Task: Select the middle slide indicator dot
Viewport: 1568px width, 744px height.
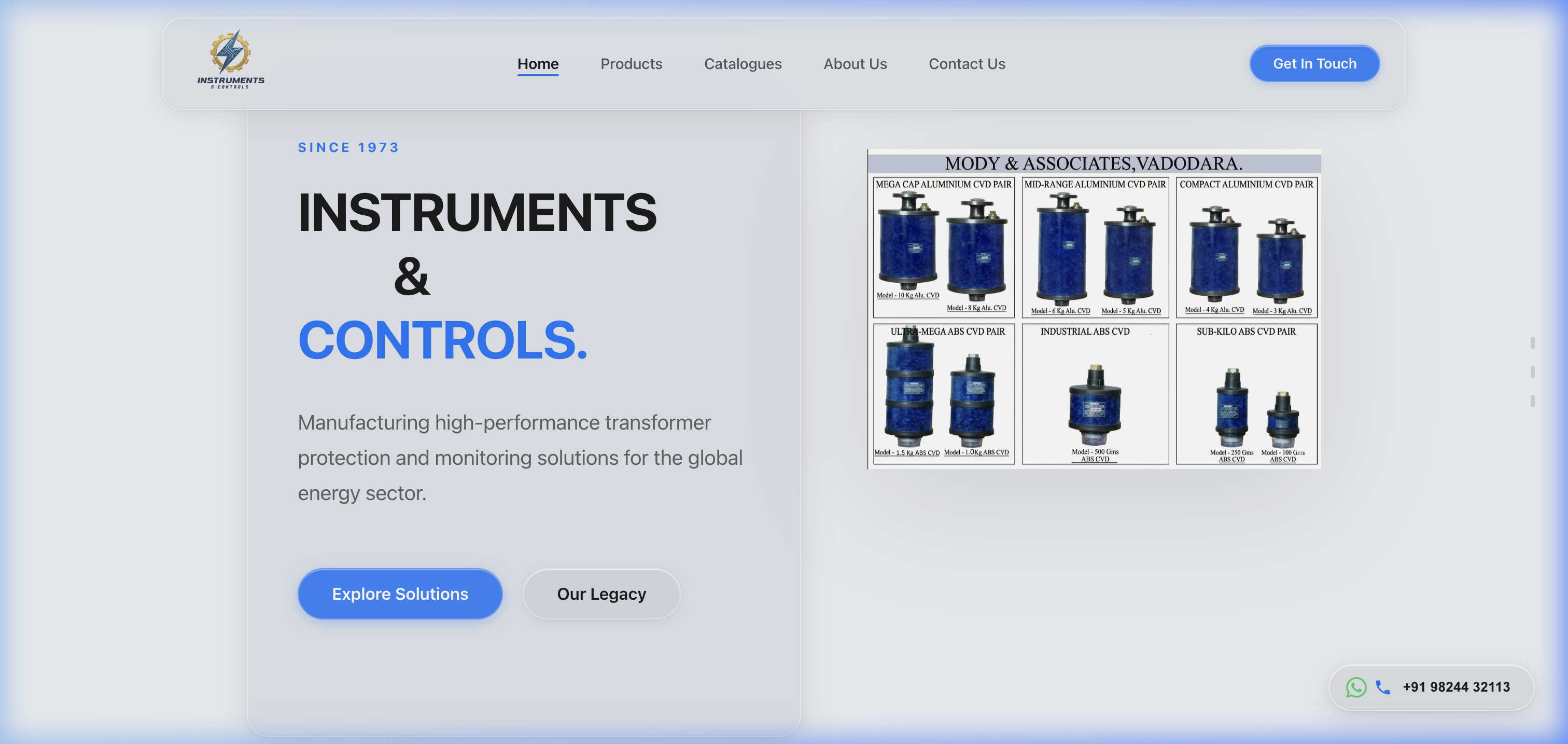Action: tap(1532, 371)
